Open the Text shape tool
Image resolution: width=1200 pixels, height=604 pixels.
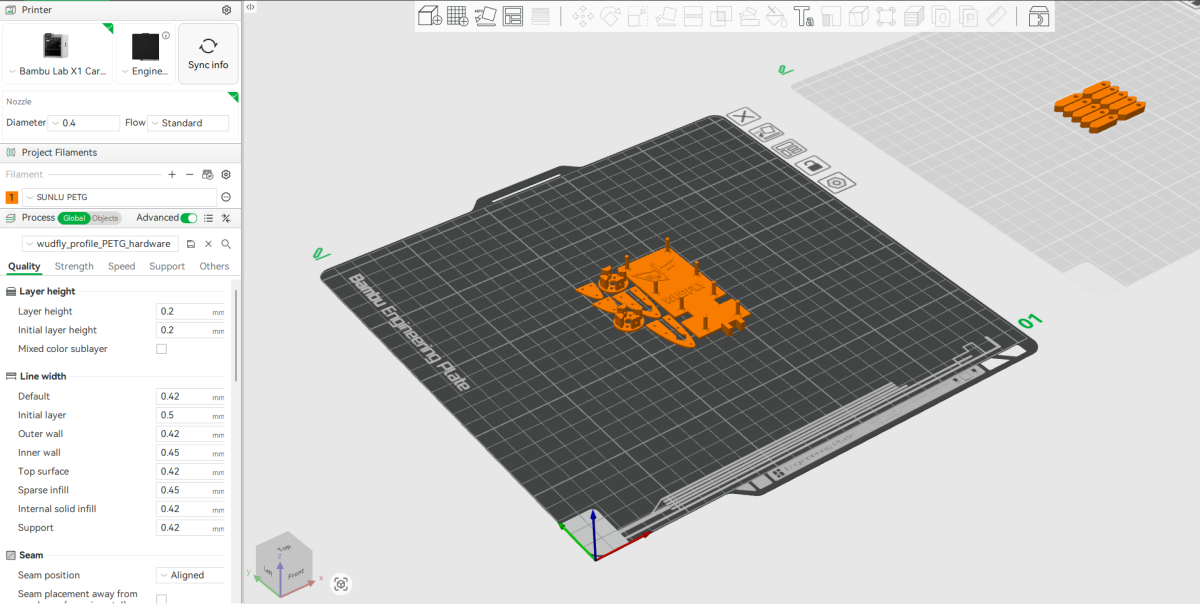point(803,16)
